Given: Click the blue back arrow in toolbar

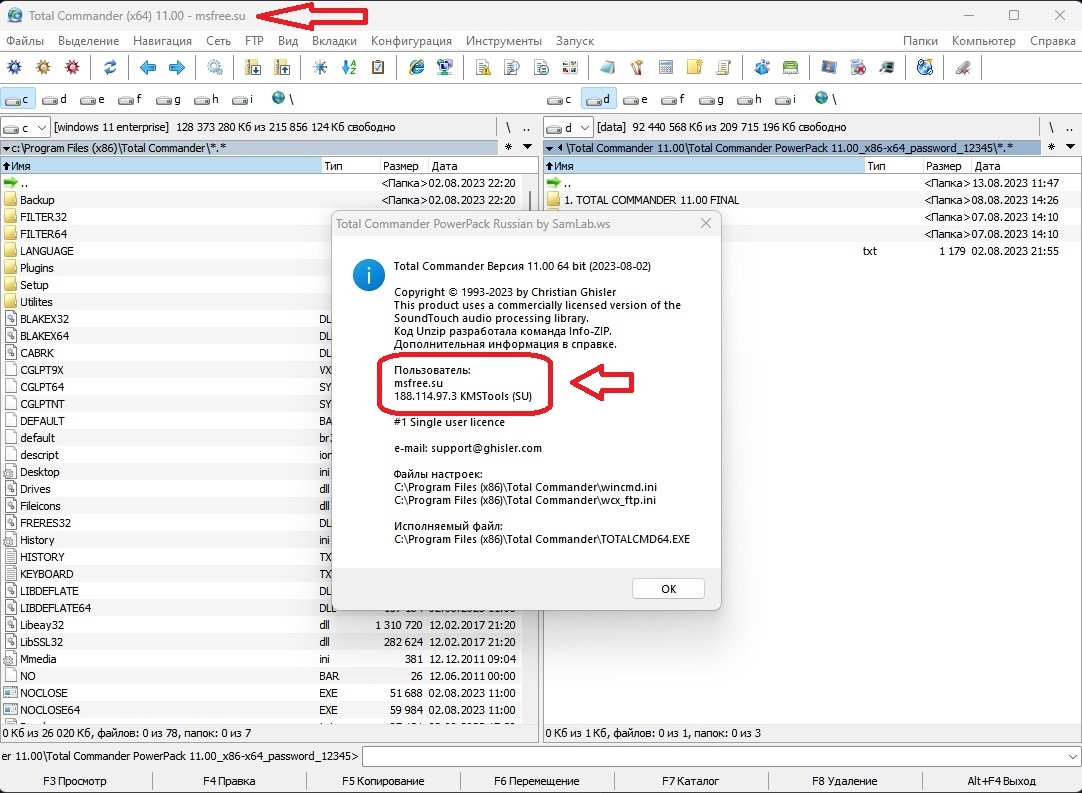Looking at the screenshot, I should (148, 68).
